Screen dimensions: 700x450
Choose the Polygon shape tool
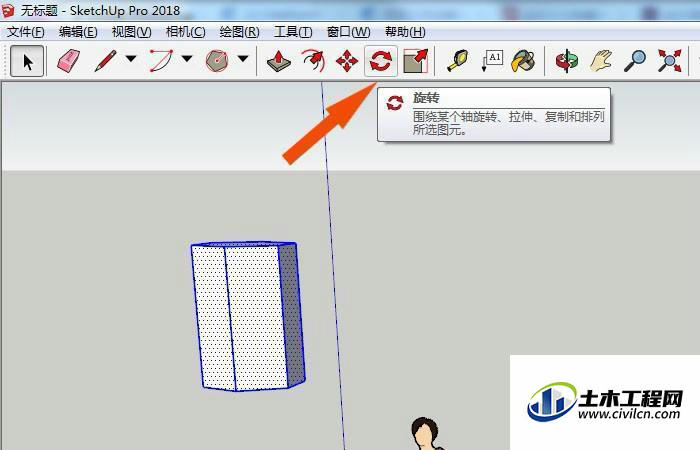[x=217, y=61]
